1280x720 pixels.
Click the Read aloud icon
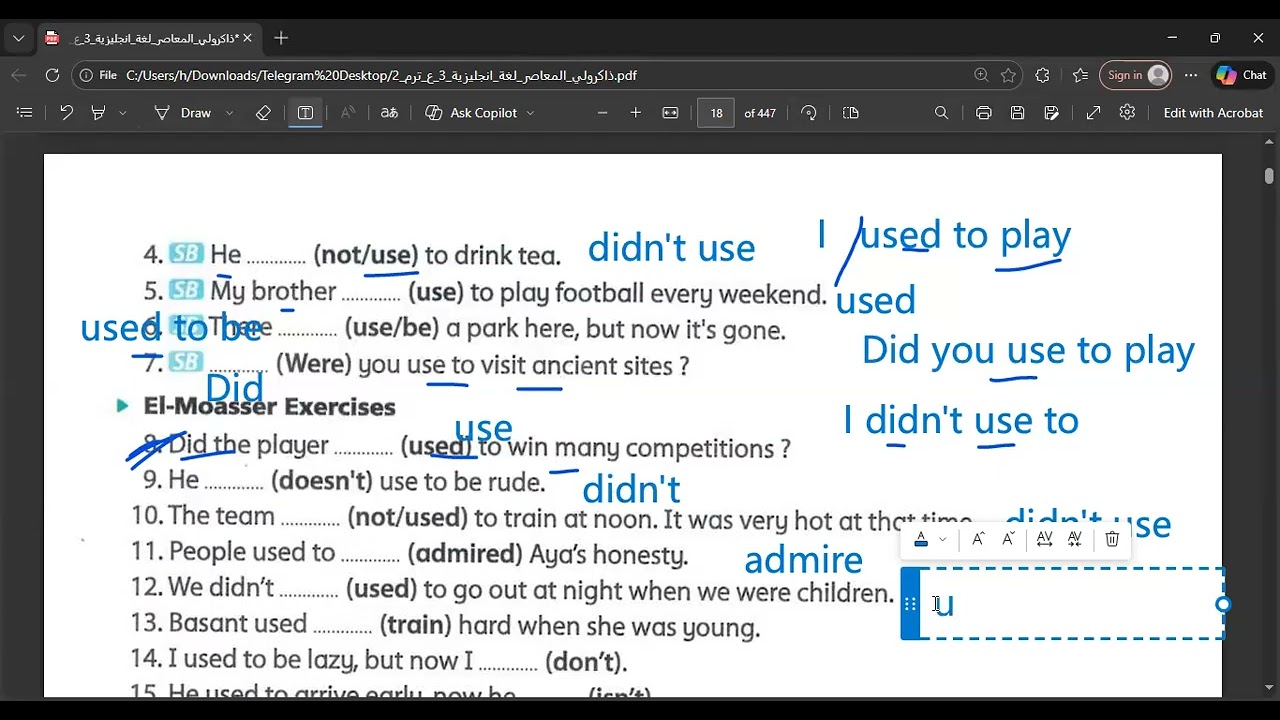click(x=348, y=113)
